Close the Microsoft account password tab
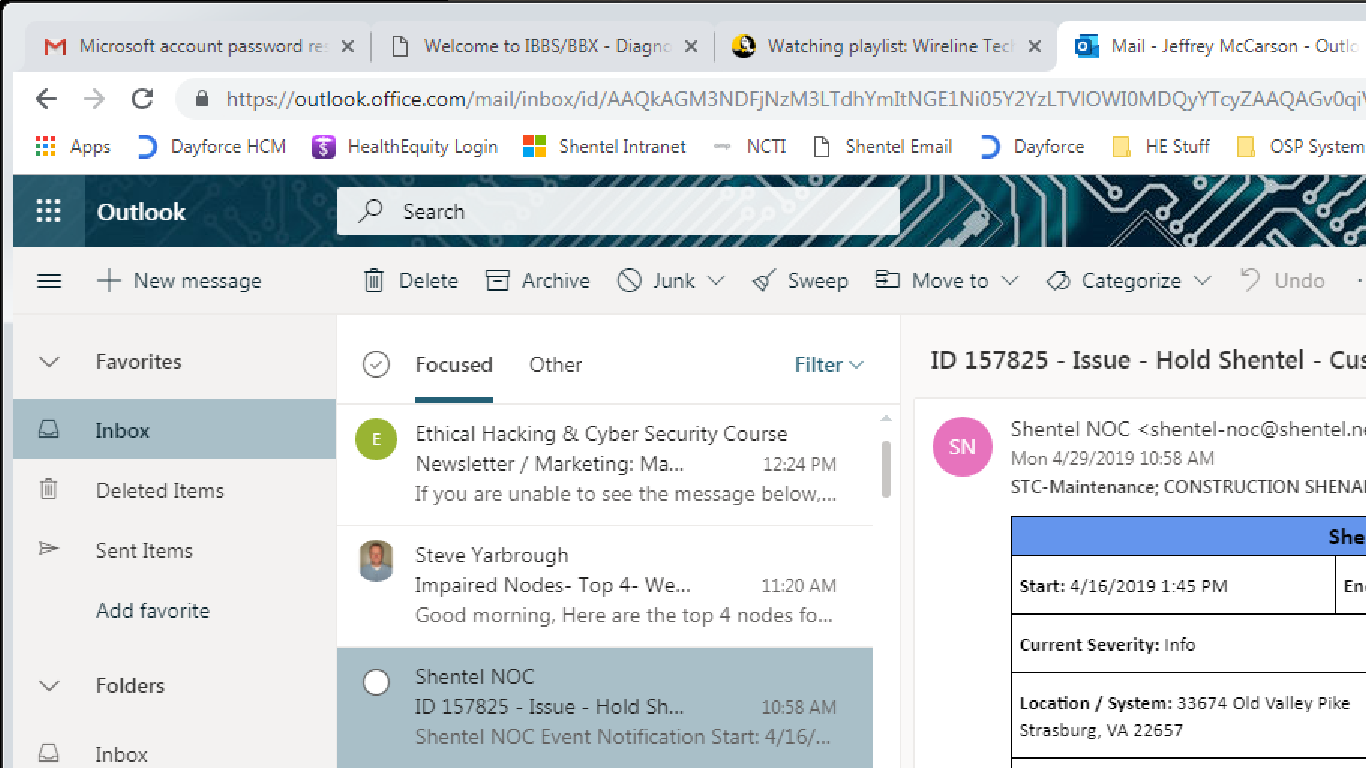The width and height of the screenshot is (1366, 768). (x=347, y=46)
